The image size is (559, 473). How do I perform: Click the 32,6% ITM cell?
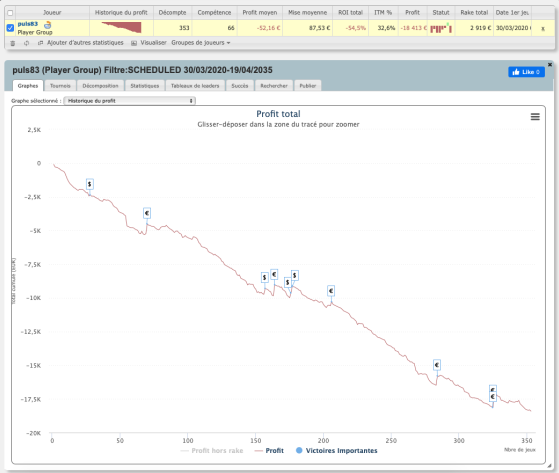[383, 28]
